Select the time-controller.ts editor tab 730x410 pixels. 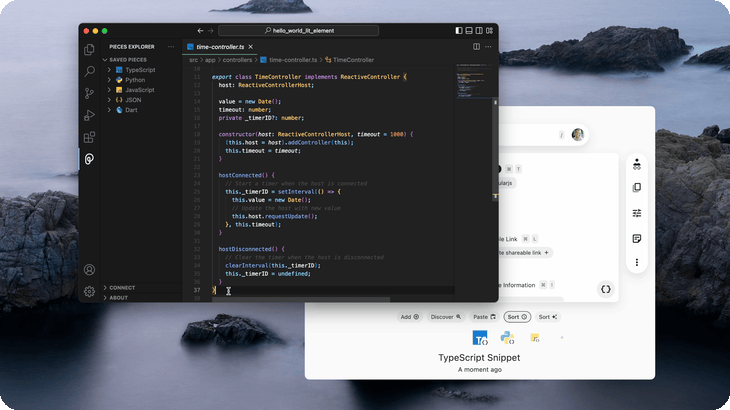[220, 47]
